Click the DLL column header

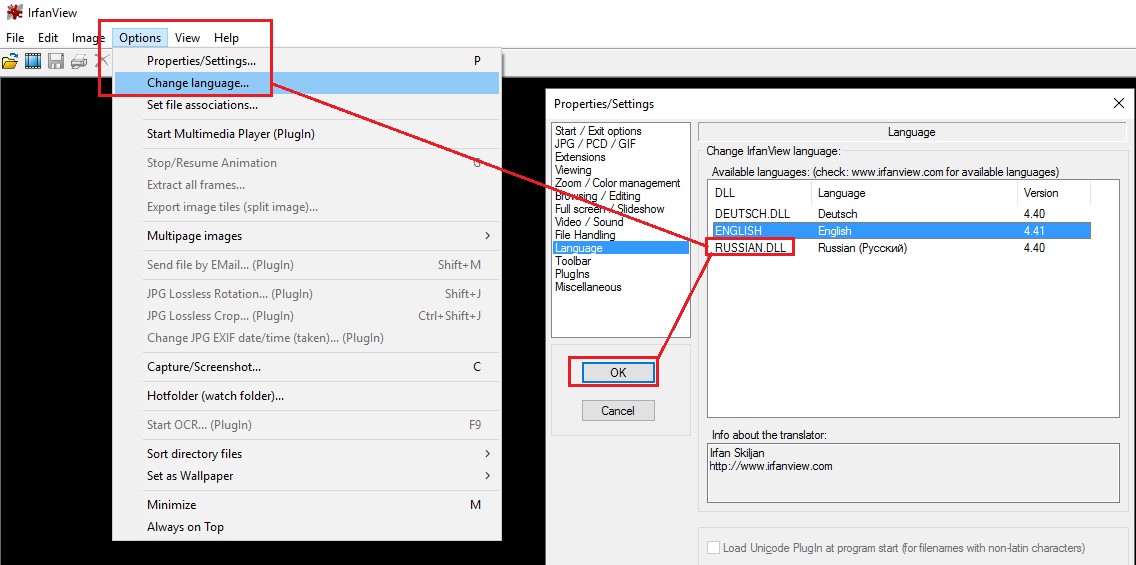(760, 193)
